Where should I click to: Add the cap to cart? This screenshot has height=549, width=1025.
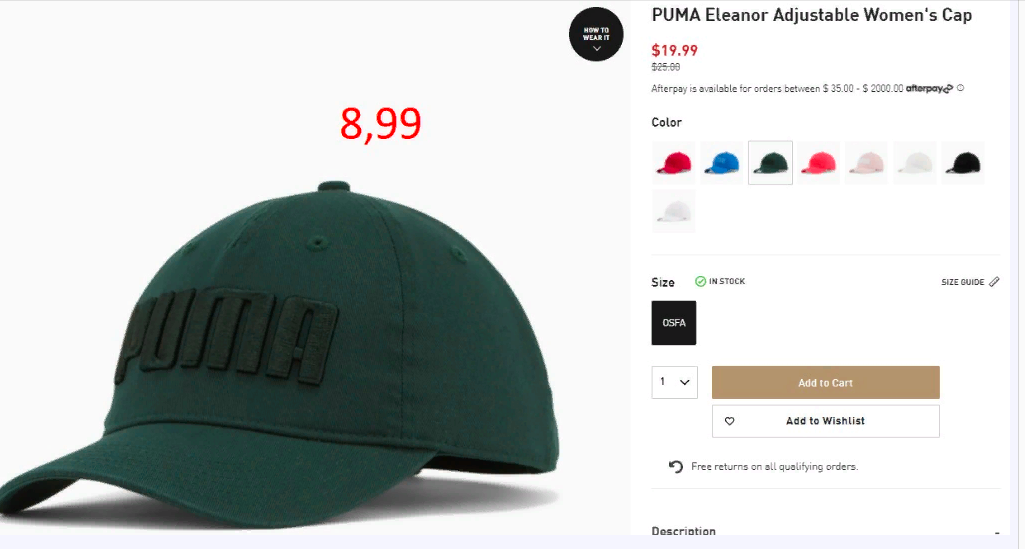(x=826, y=382)
